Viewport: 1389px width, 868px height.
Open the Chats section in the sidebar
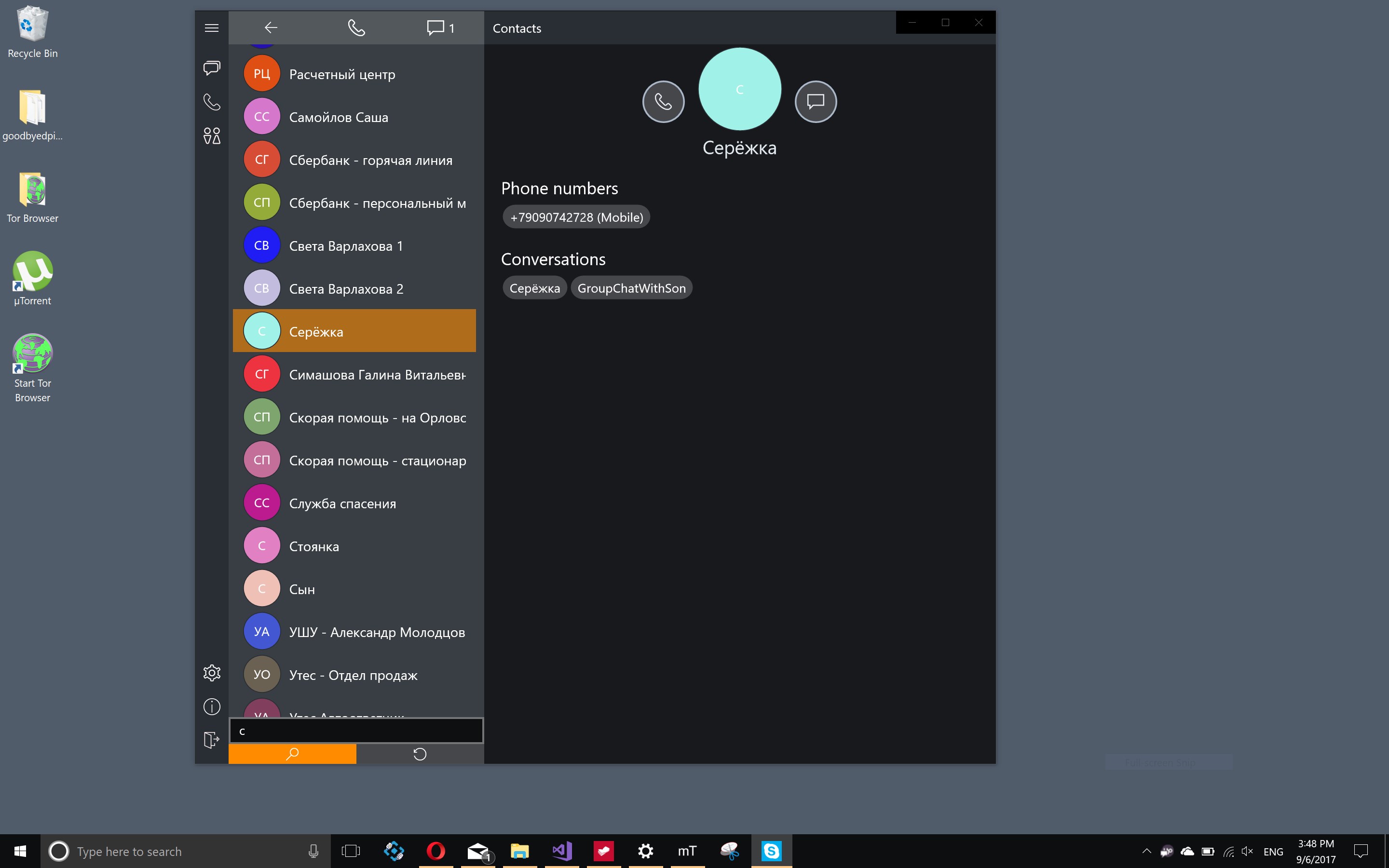[212, 68]
